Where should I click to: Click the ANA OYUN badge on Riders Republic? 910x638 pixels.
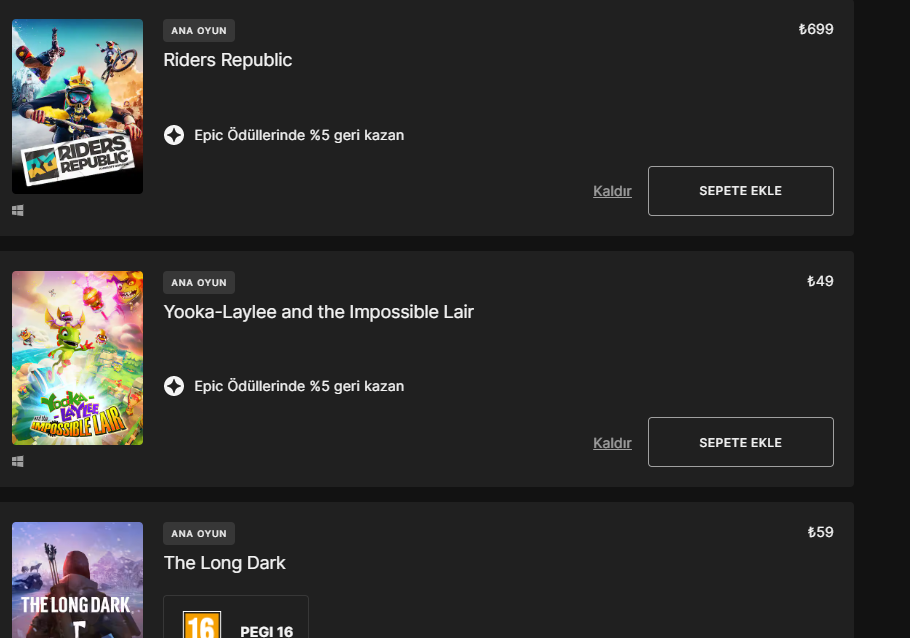click(198, 30)
